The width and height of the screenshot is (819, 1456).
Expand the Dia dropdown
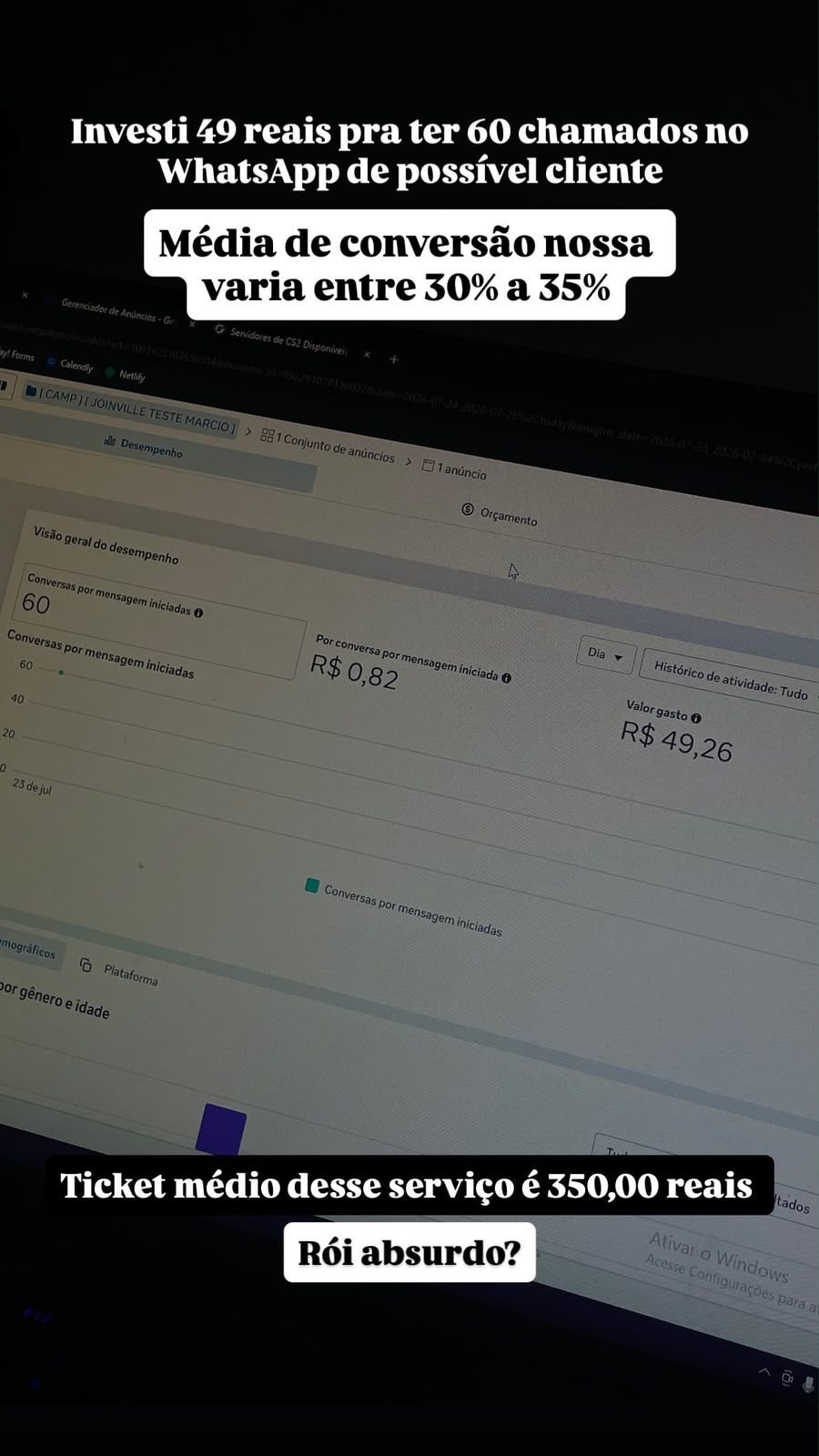(605, 654)
